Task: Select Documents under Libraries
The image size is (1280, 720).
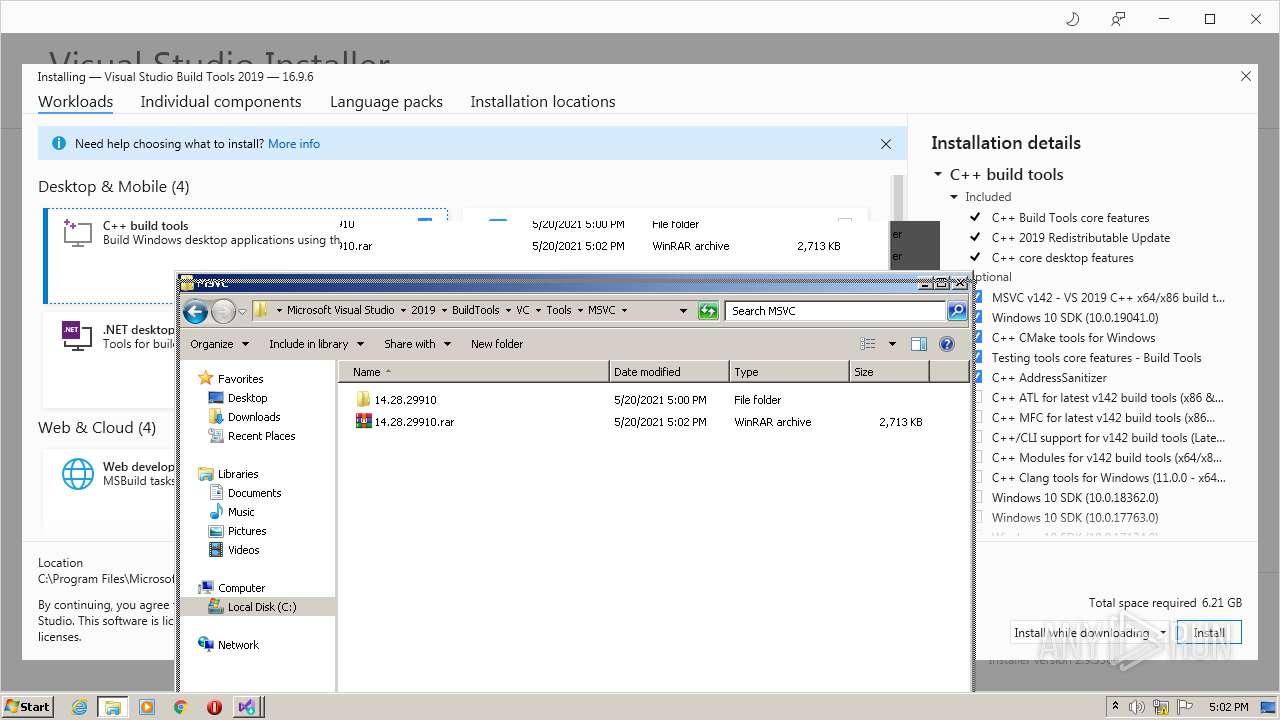Action: click(x=254, y=493)
